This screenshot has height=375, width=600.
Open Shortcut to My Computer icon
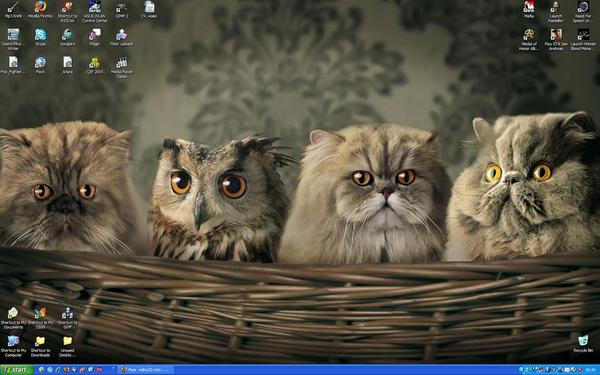[13, 346]
